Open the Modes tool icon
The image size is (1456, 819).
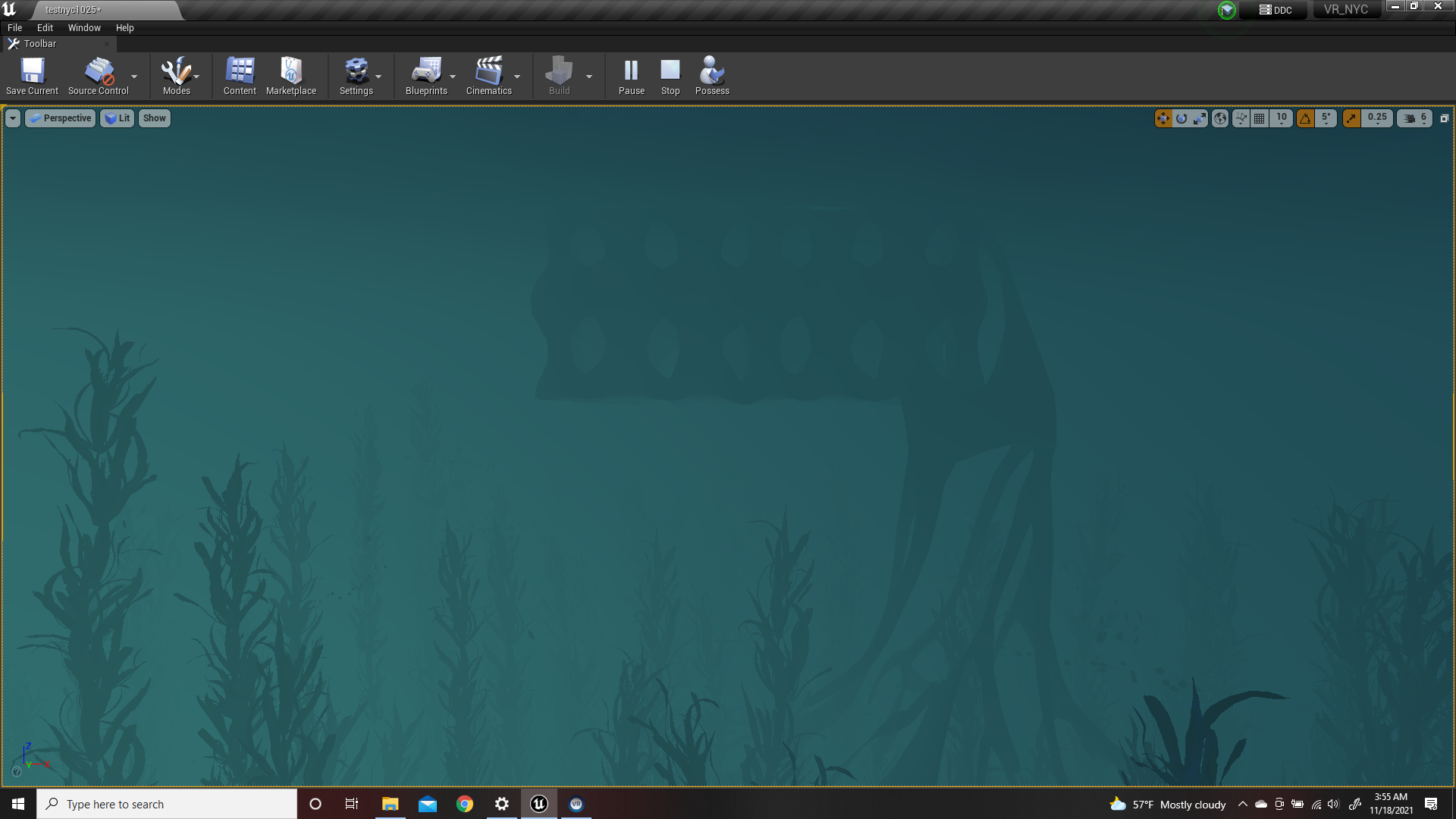coord(176,76)
